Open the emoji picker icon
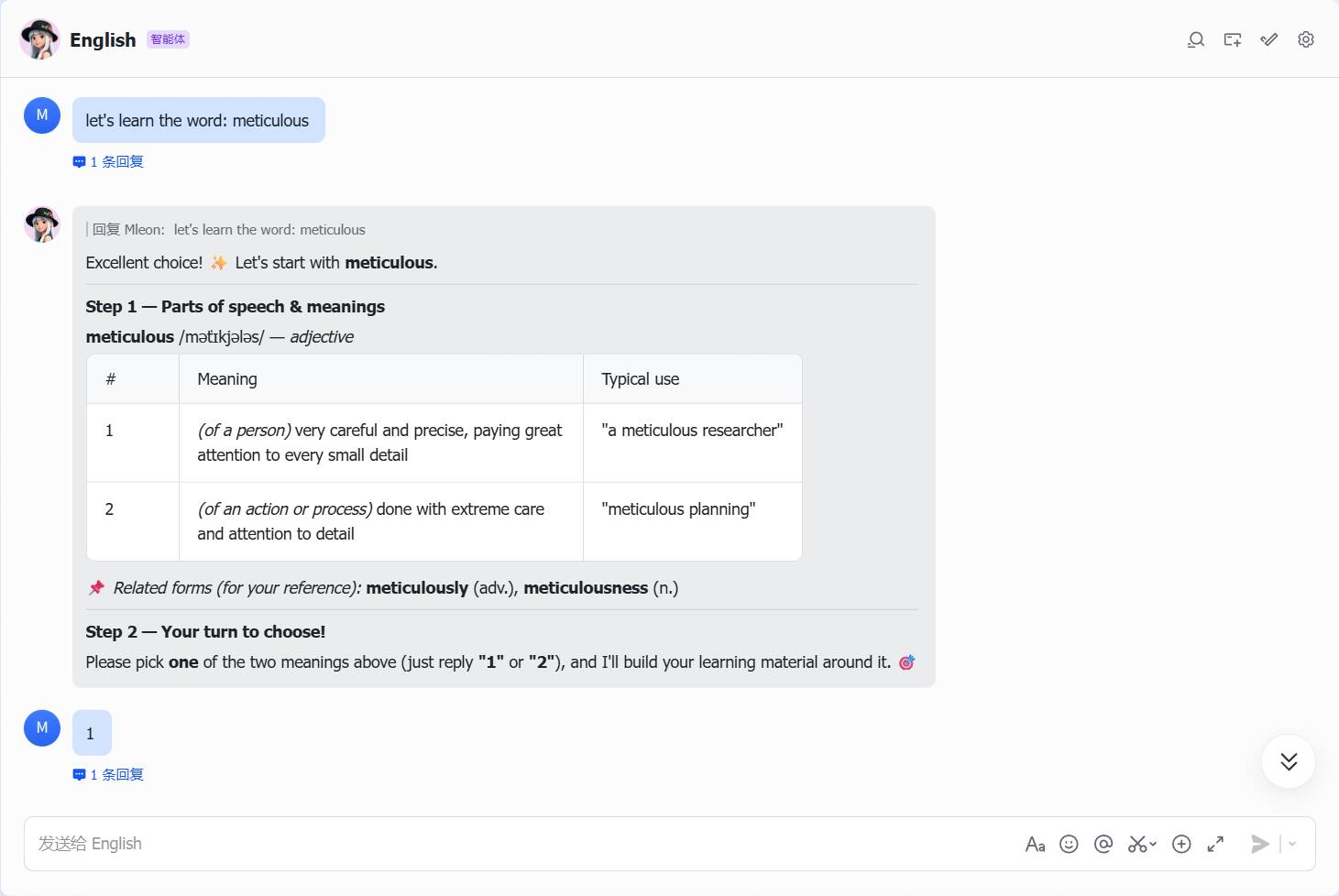Image resolution: width=1339 pixels, height=896 pixels. coord(1069,844)
